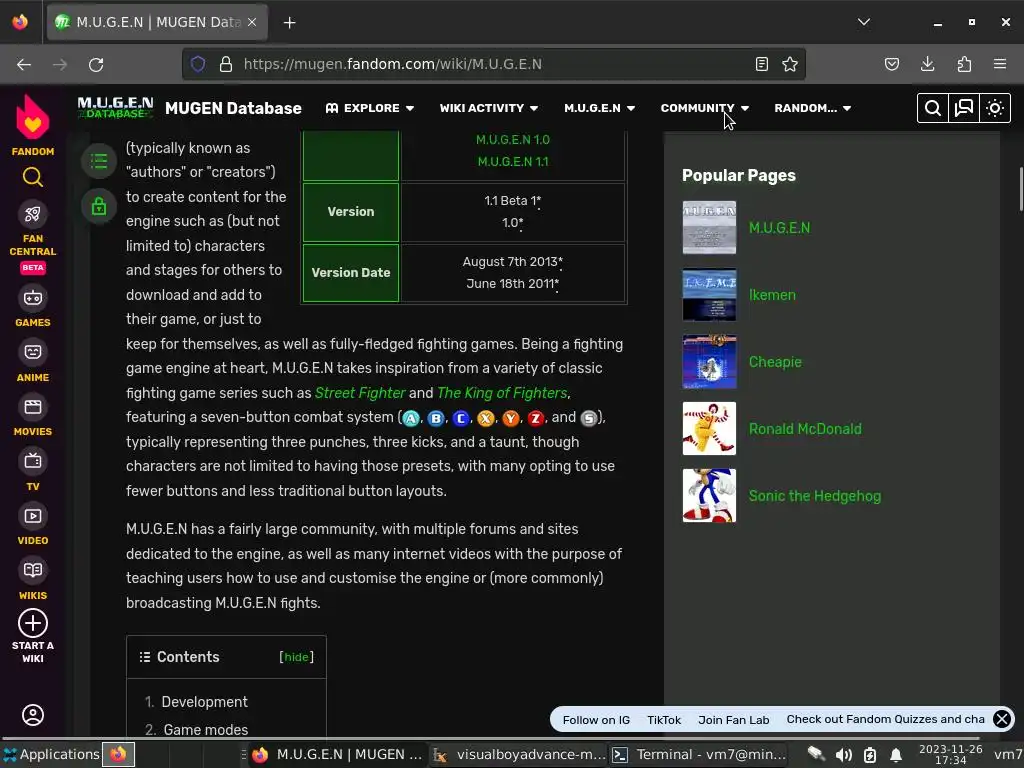Open Follow on IG link
This screenshot has width=1024, height=768.
coord(596,720)
